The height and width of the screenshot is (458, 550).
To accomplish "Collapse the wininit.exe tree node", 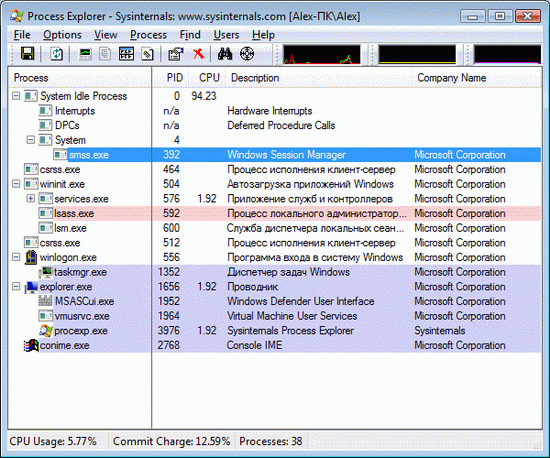I will pyautogui.click(x=16, y=184).
